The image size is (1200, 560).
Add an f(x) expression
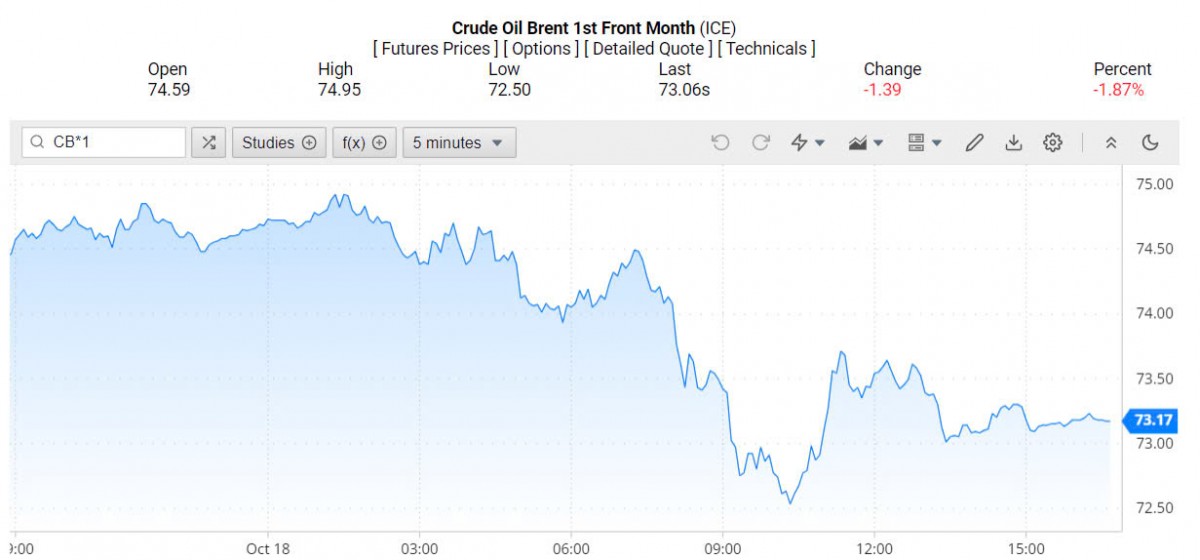coord(364,143)
